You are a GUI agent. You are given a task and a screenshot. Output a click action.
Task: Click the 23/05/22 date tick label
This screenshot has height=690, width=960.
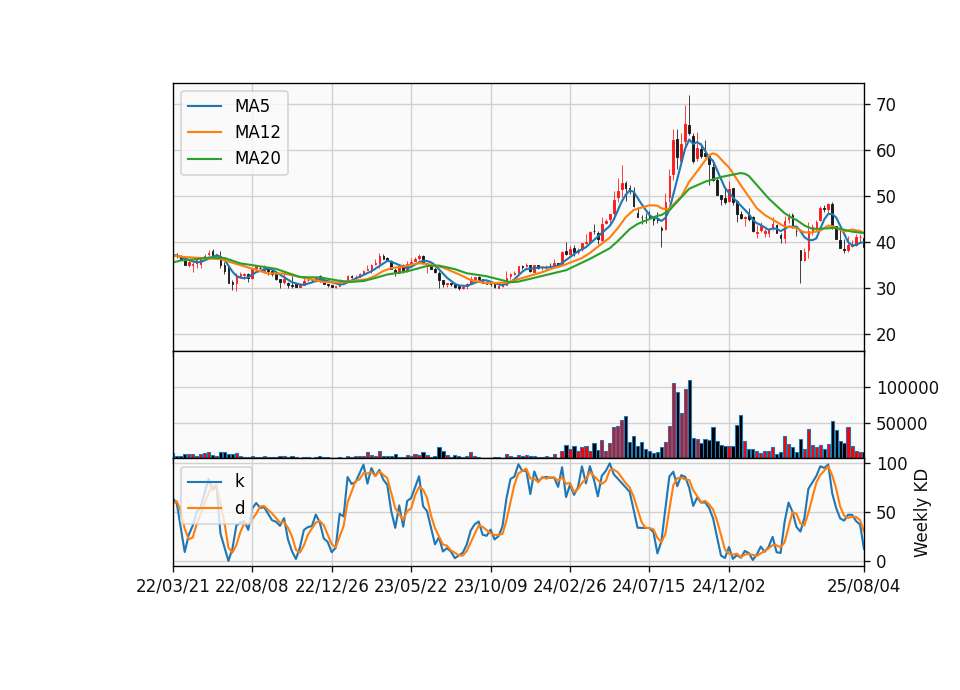[x=411, y=587]
